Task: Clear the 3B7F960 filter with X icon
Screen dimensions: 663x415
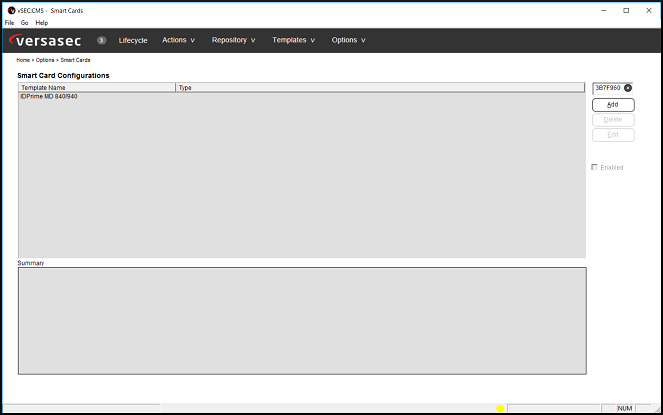Action: [628, 88]
